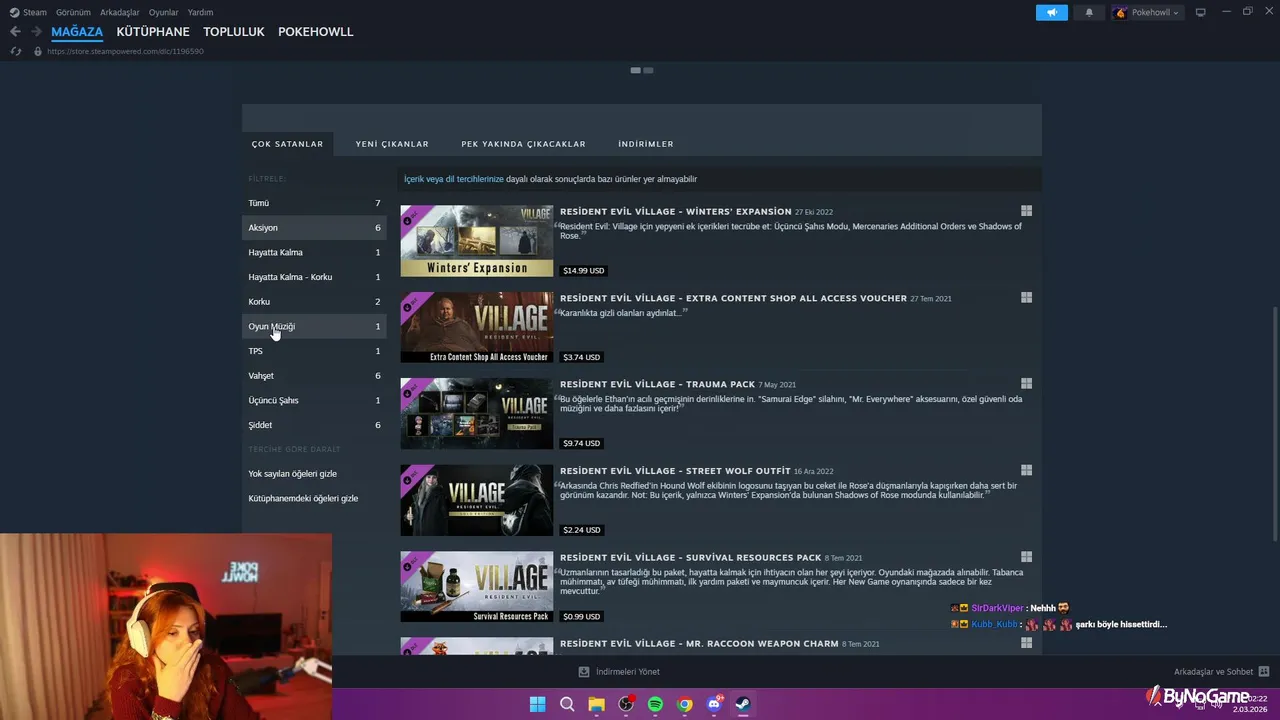
Task: Open the Mr. Raccoon Weapon Charm title
Action: (699, 644)
